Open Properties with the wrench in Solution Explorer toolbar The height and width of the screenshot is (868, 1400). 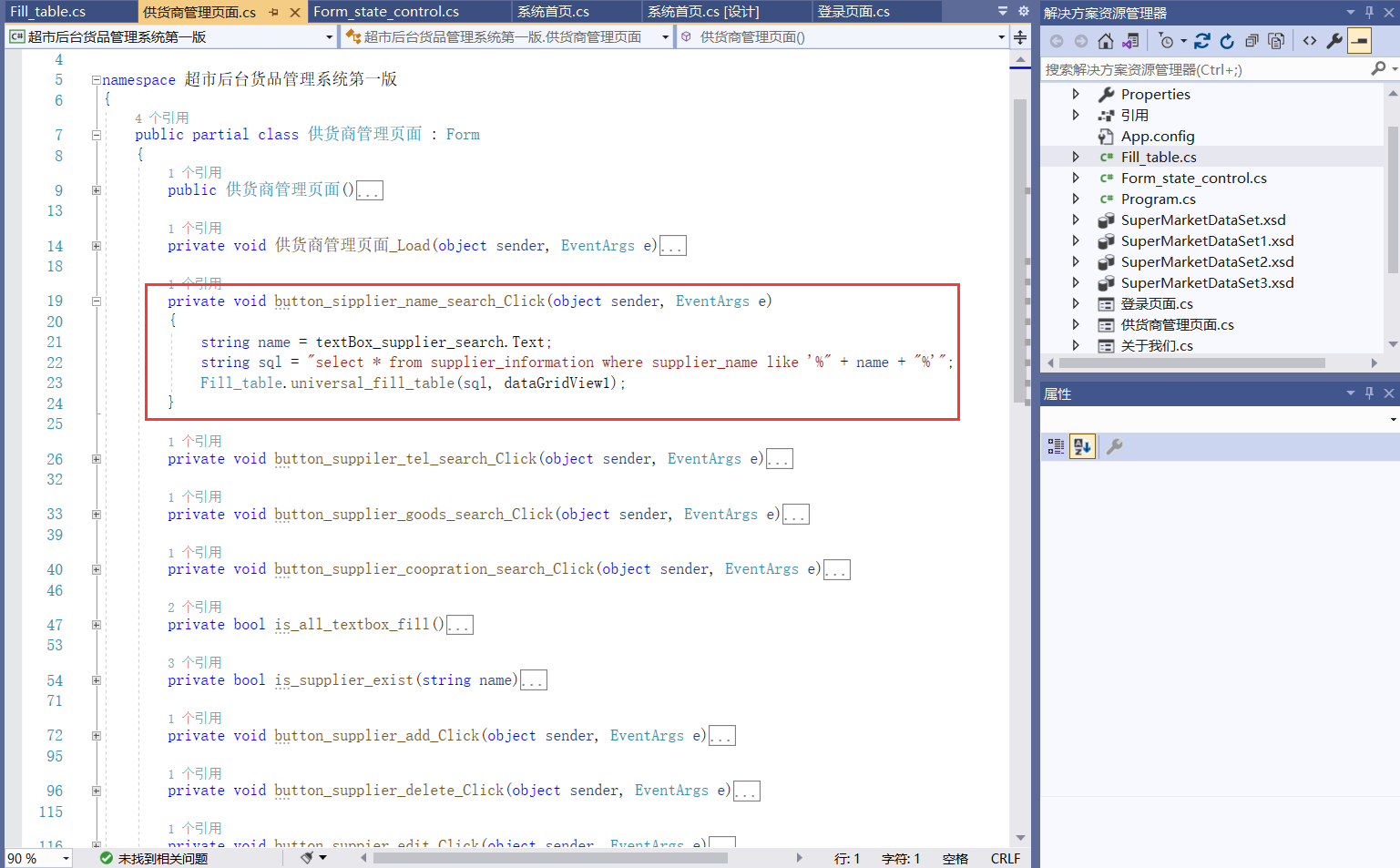pos(1334,41)
